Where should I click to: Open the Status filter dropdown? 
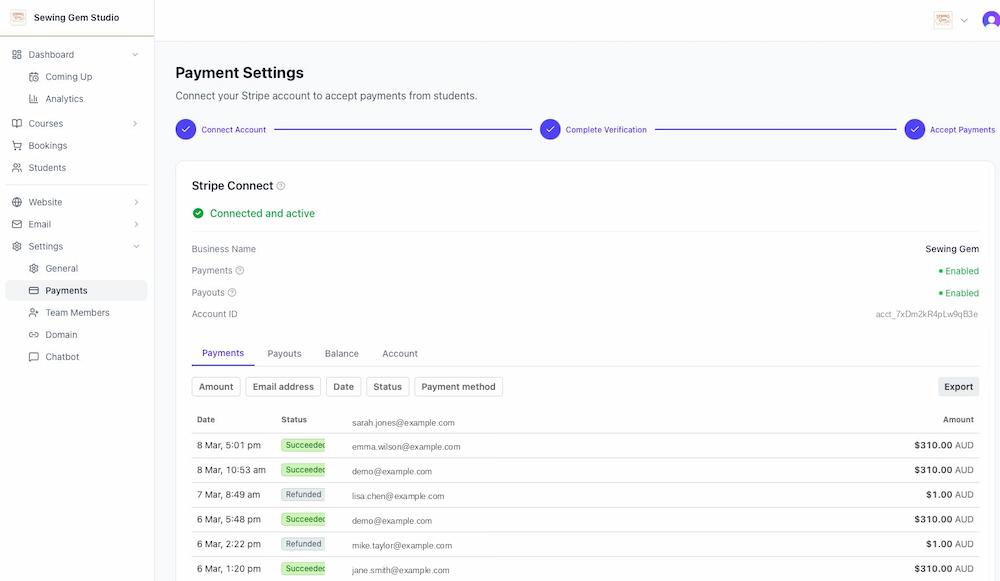click(387, 386)
